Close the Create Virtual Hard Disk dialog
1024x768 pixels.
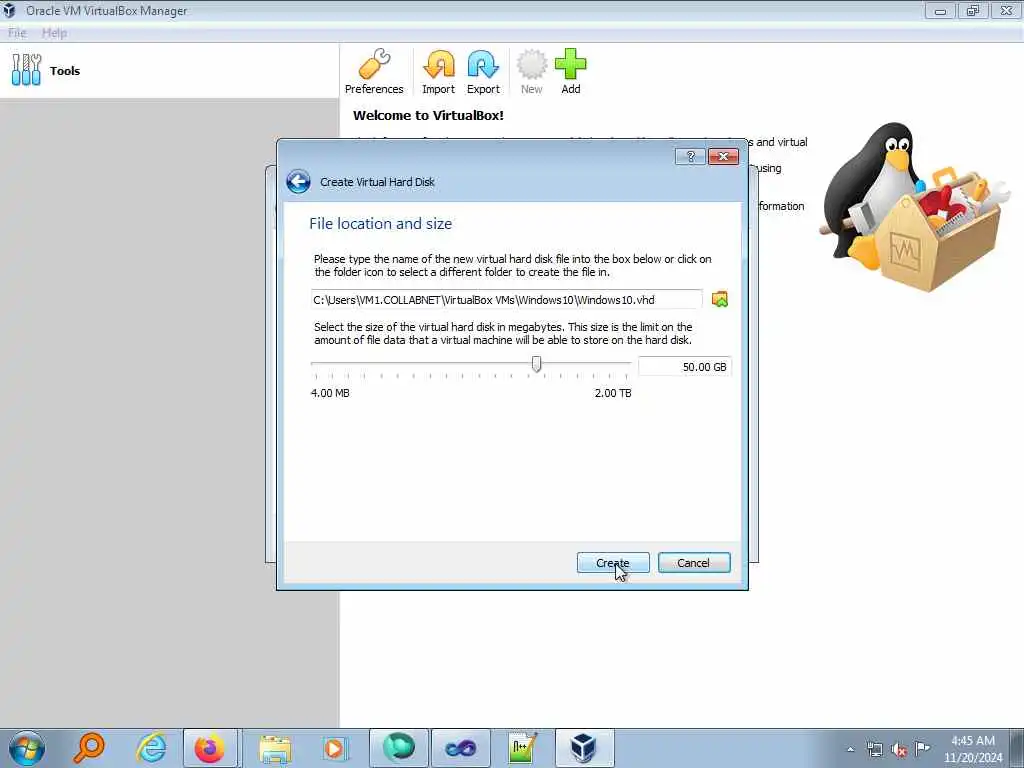coord(723,156)
